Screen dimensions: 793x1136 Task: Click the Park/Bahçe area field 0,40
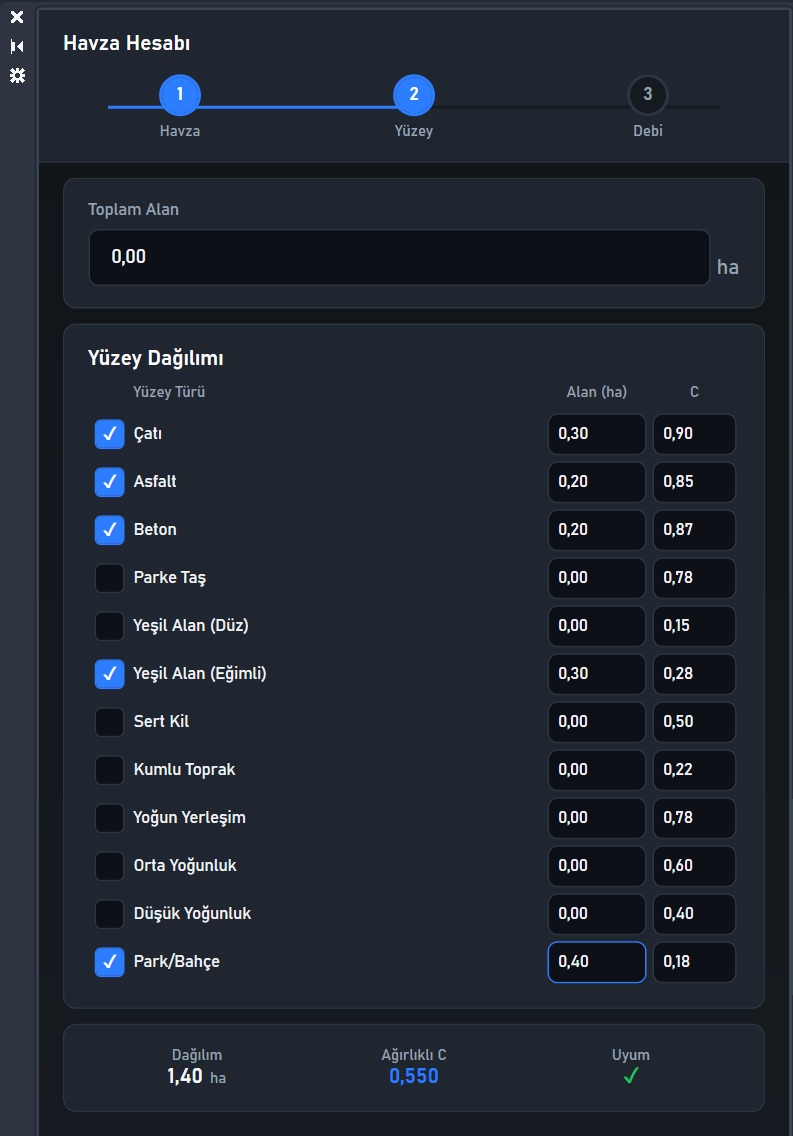597,962
